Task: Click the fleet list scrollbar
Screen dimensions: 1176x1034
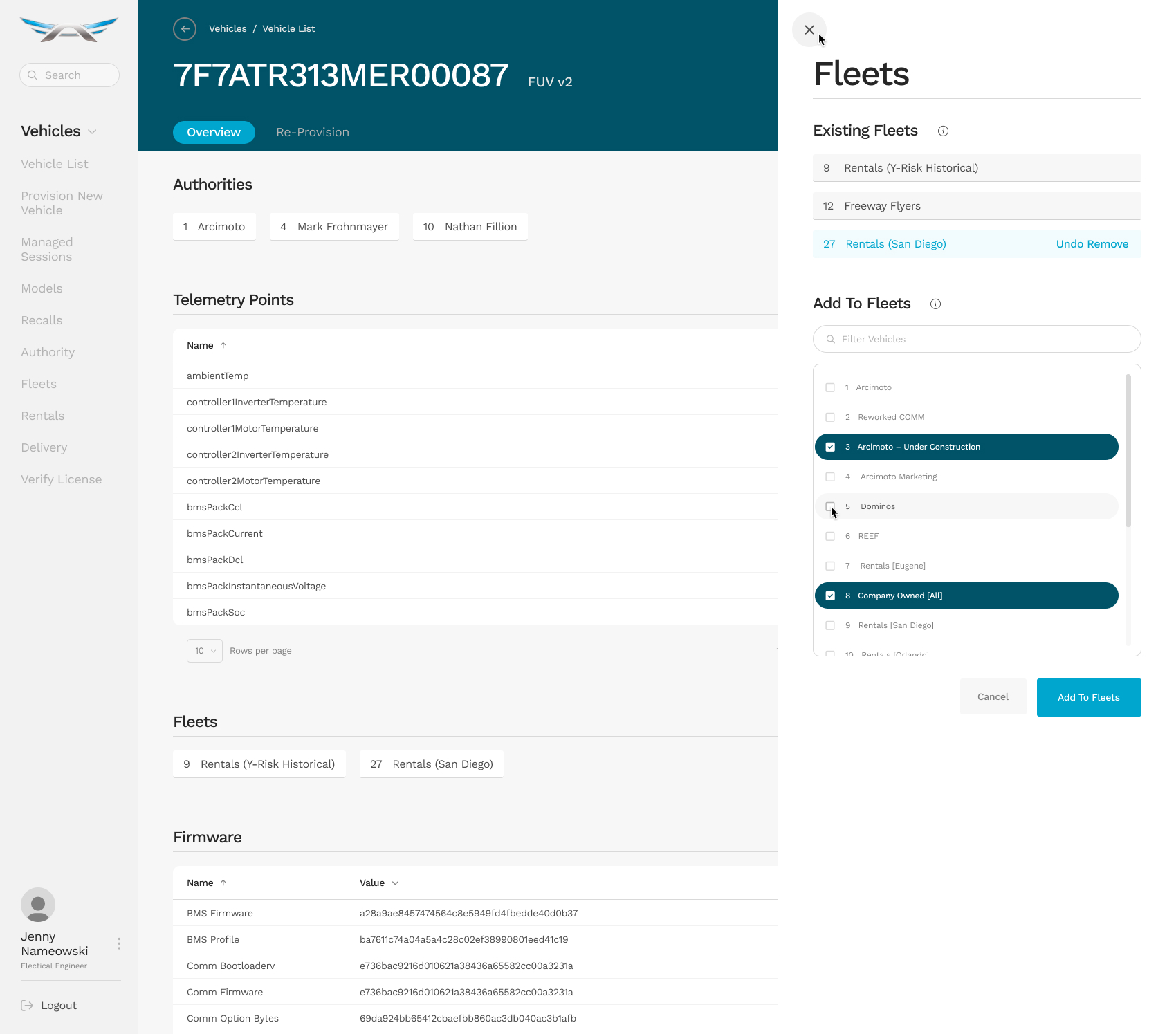Action: [x=1128, y=450]
